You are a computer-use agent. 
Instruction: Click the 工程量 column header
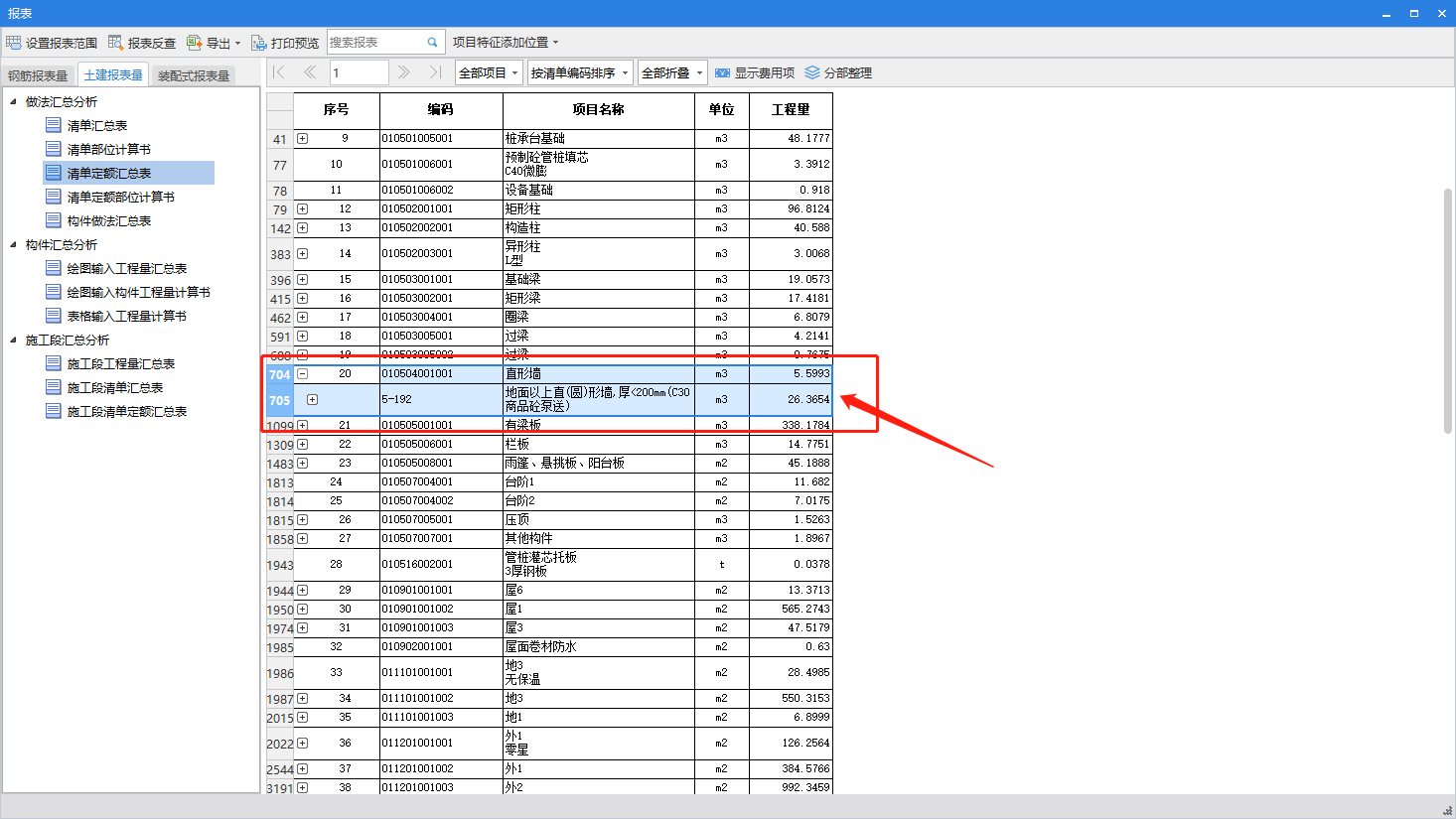click(791, 110)
